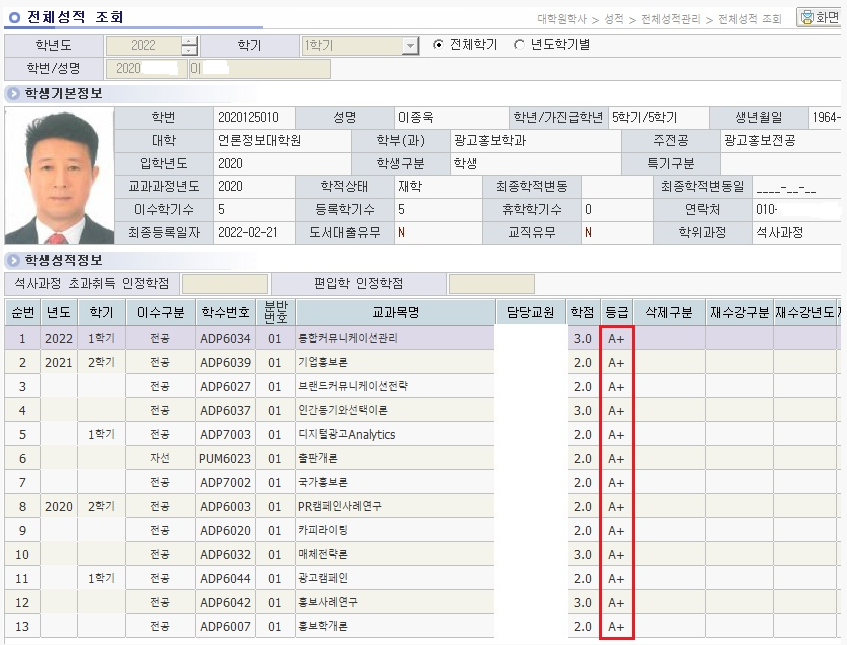Click the student photo thumbnail
Viewport: 847px width, 645px height.
tap(60, 175)
